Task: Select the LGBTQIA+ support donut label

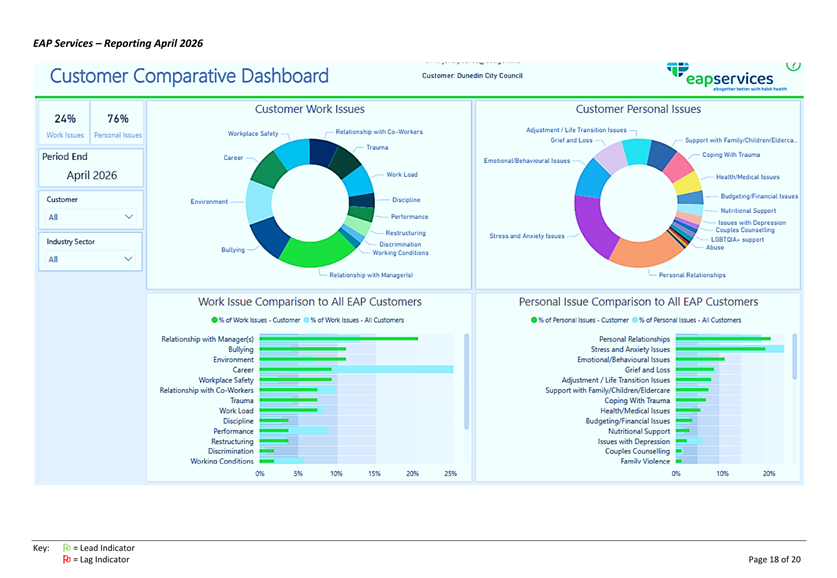Action: [x=737, y=240]
